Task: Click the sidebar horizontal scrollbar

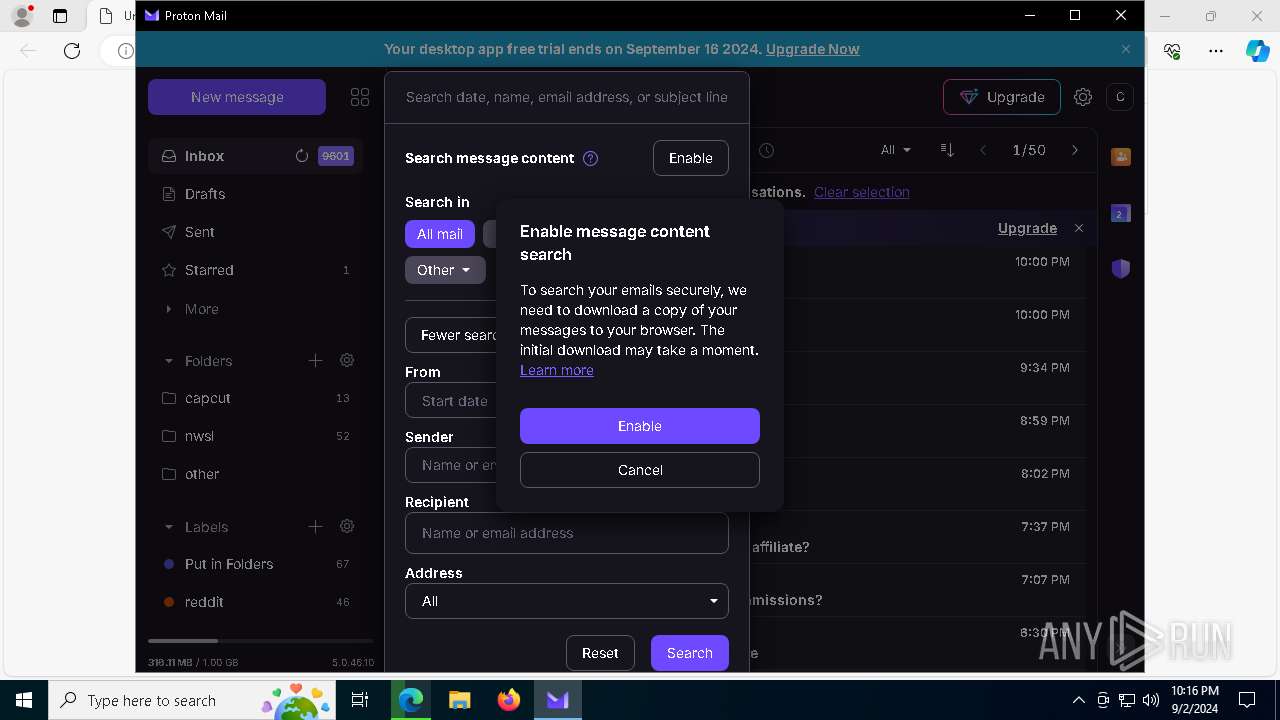Action: click(x=183, y=640)
